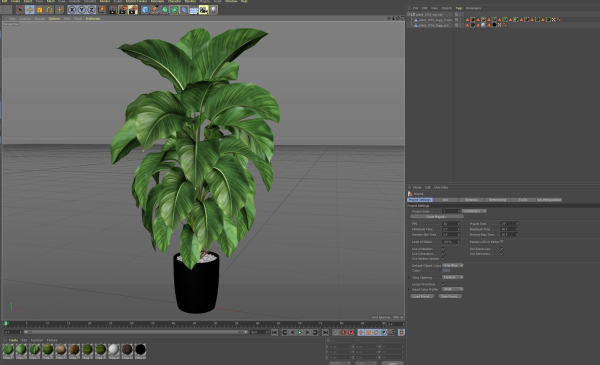
Task: Toggle the coordinate system icon
Action: [101, 10]
